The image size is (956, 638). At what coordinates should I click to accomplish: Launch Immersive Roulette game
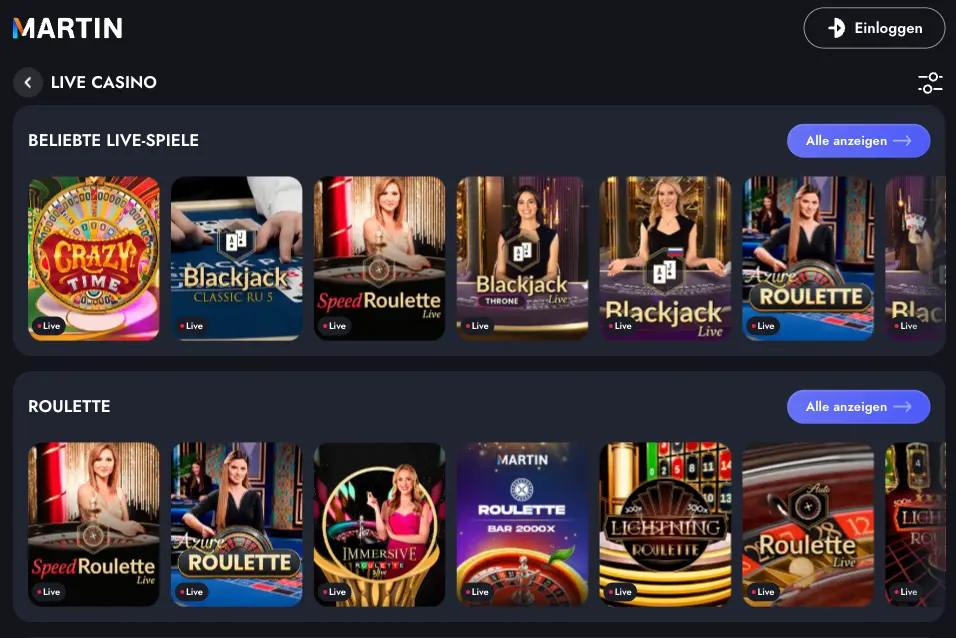coord(379,524)
